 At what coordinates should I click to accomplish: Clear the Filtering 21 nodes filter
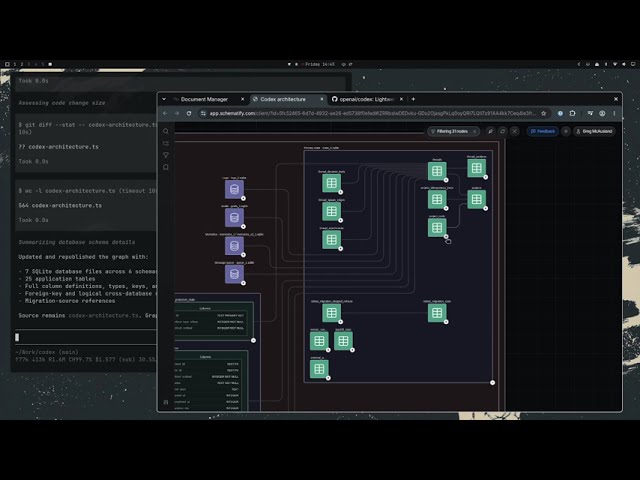(x=475, y=131)
